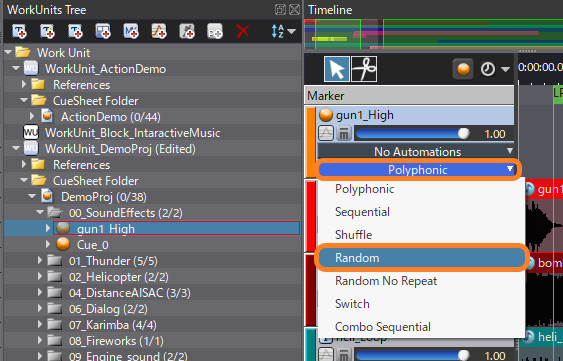Open the dropdown arrow beside the clock icon
563x361 pixels.
[506, 69]
